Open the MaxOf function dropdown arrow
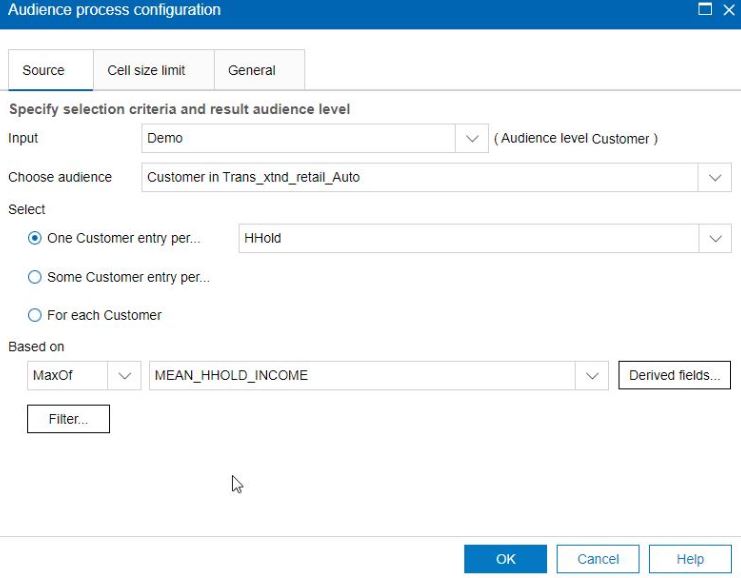 pyautogui.click(x=124, y=376)
